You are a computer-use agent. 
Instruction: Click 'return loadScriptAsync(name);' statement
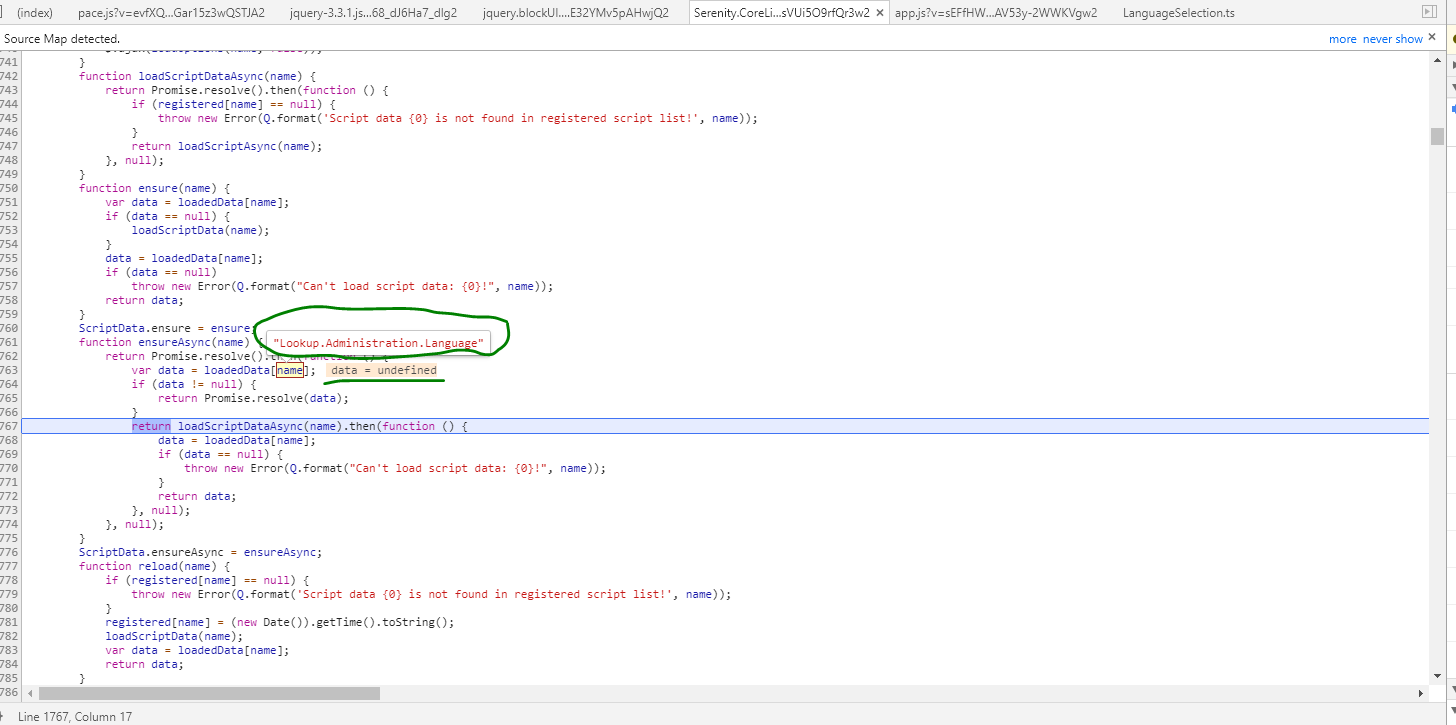coord(228,146)
